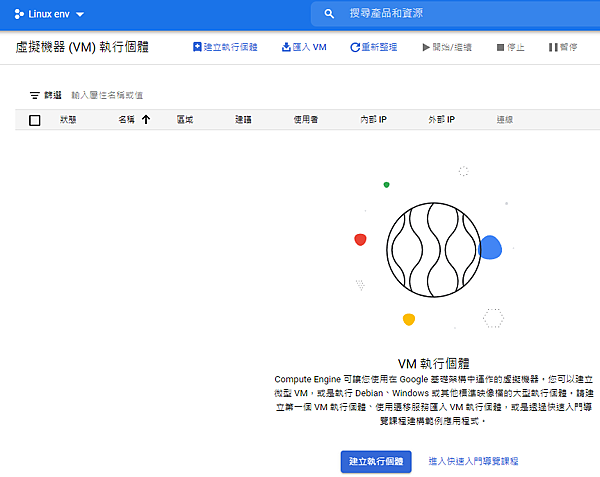600x477 pixels.
Task: Click the 外部 IP column header
Action: 442,120
